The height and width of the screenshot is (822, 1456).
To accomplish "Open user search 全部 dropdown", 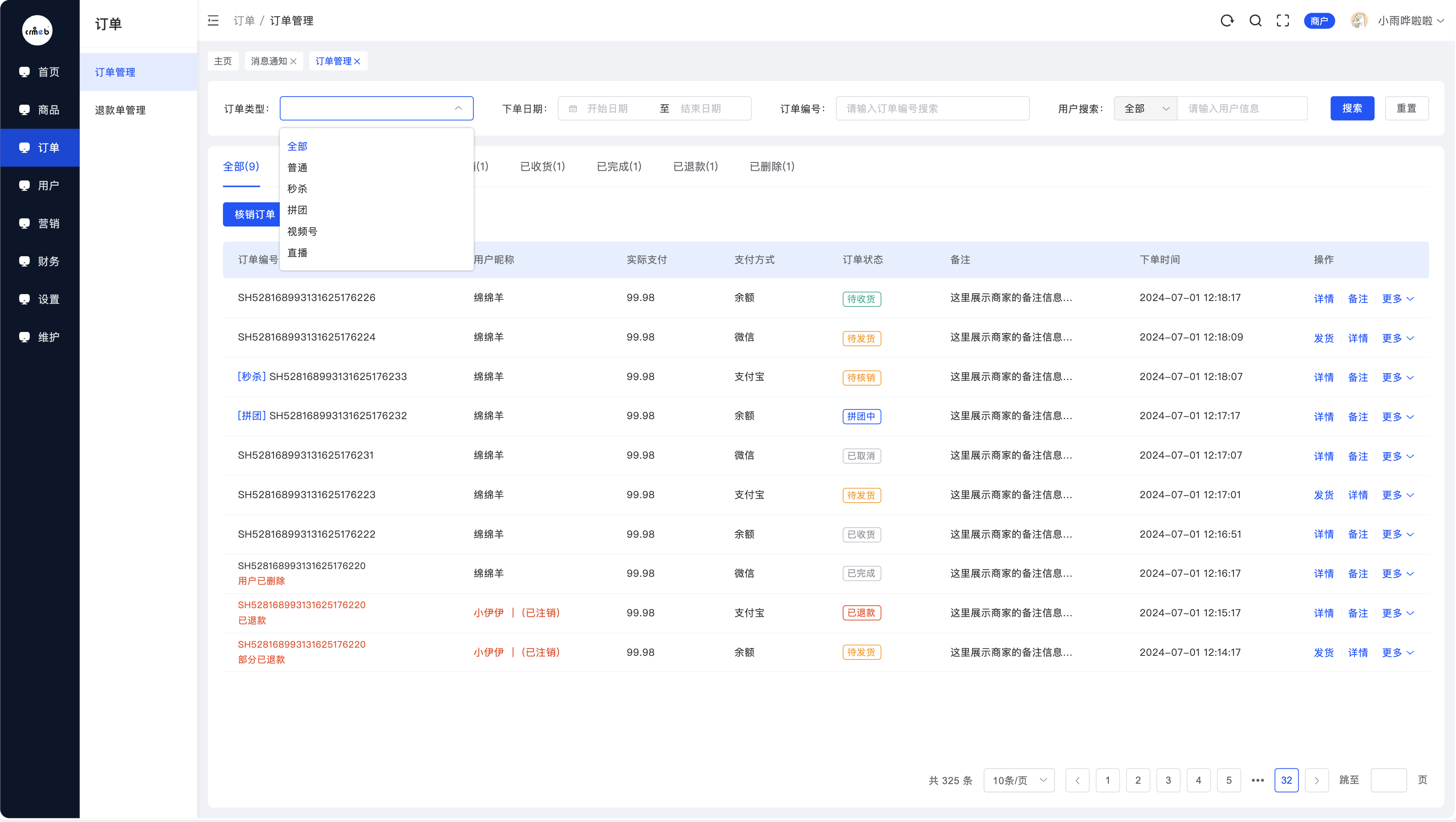I will pos(1145,108).
